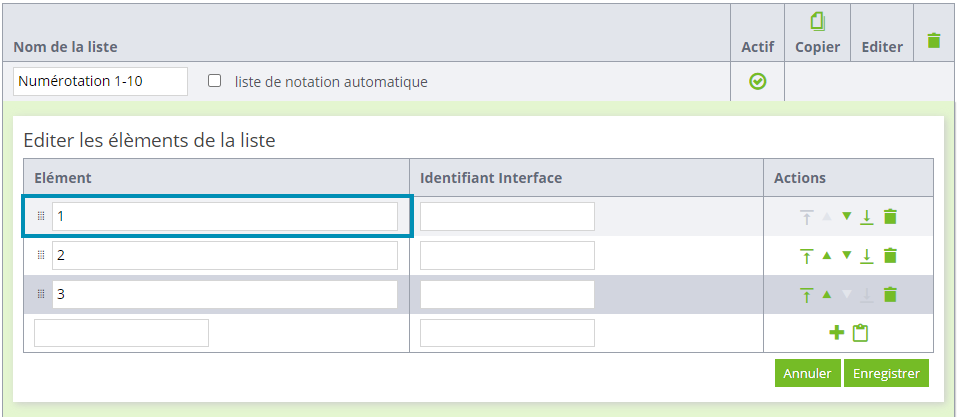Add a new element with plus icon
The image size is (958, 418).
point(836,333)
